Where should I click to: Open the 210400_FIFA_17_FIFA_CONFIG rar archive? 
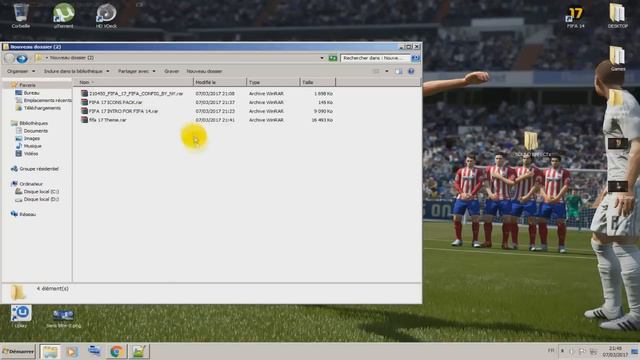pyautogui.click(x=132, y=93)
